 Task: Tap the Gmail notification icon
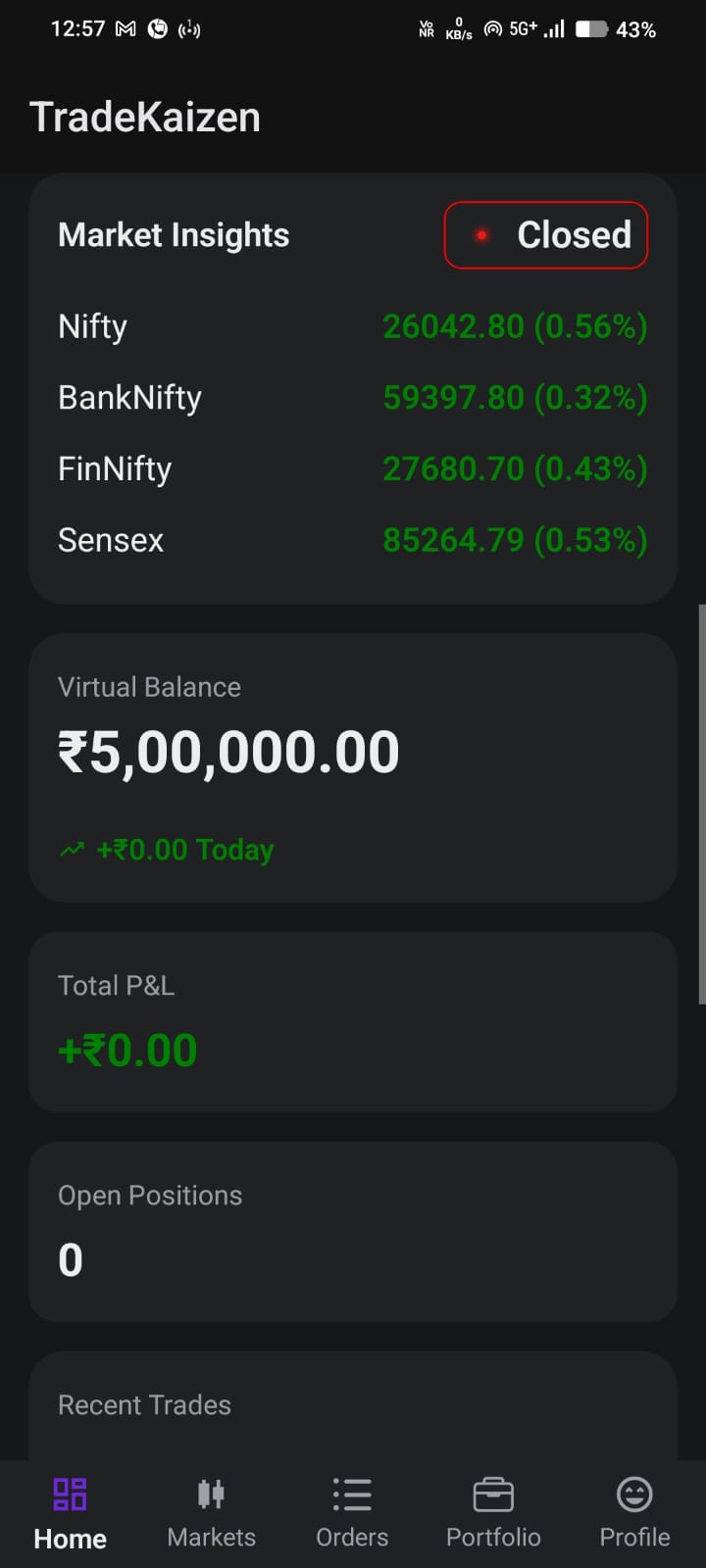click(x=126, y=29)
